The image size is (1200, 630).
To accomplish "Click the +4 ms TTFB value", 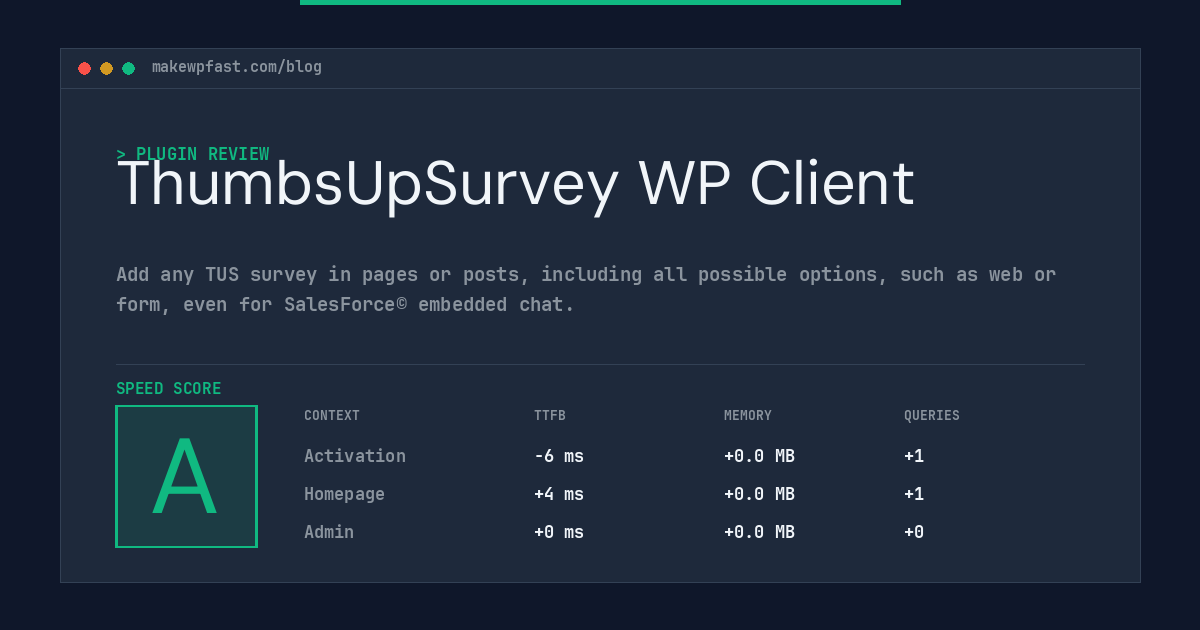I will click(559, 494).
